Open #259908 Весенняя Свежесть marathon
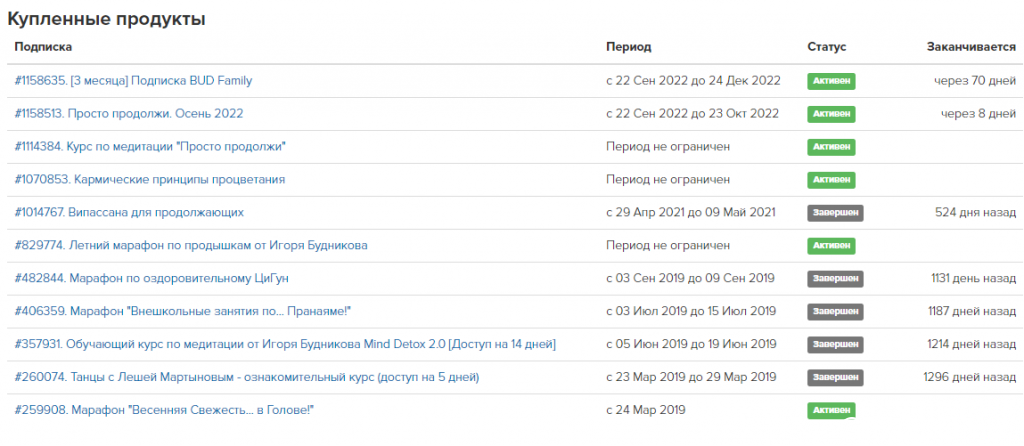The height and width of the screenshot is (446, 1024). click(x=165, y=410)
